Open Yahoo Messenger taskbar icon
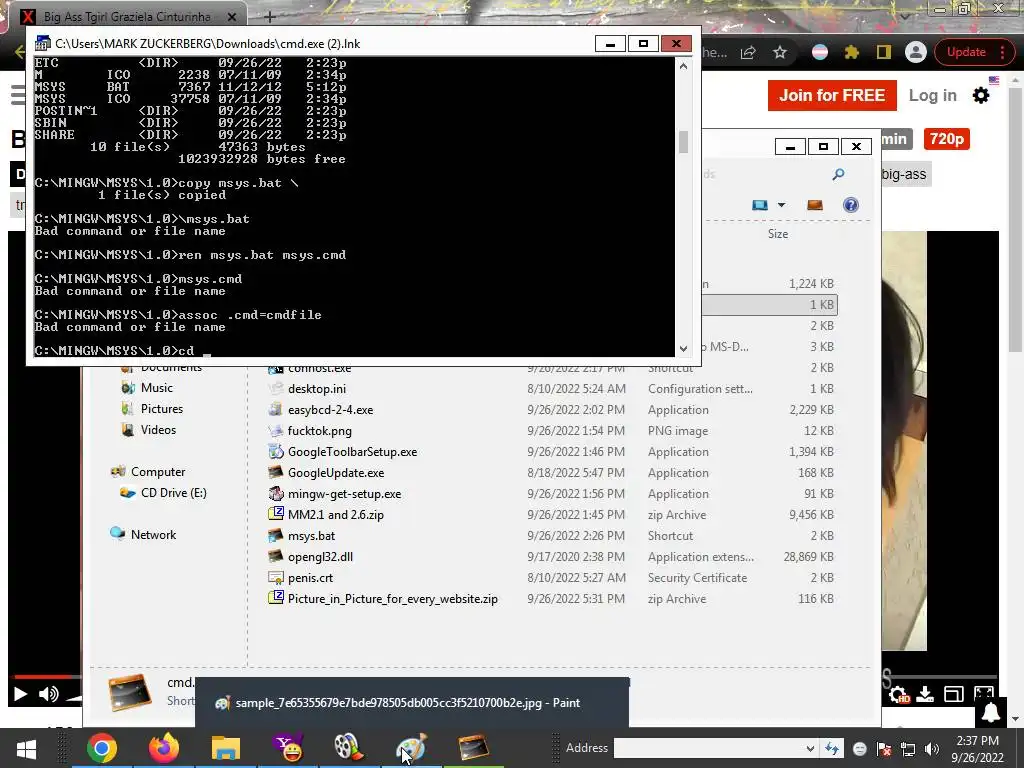1024x768 pixels. tap(287, 748)
